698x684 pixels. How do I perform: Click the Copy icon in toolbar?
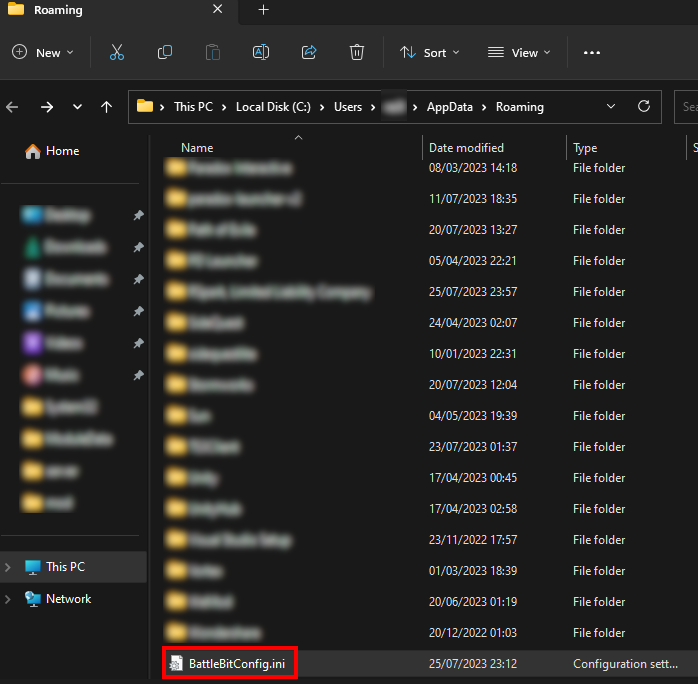click(x=165, y=52)
